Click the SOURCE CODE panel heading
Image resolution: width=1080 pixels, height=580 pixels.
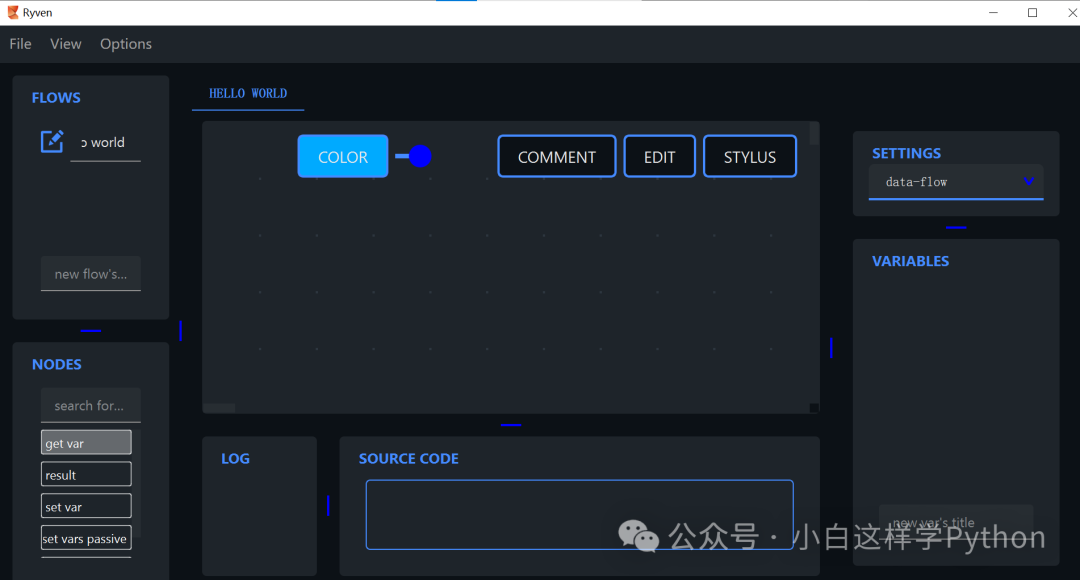pyautogui.click(x=408, y=459)
